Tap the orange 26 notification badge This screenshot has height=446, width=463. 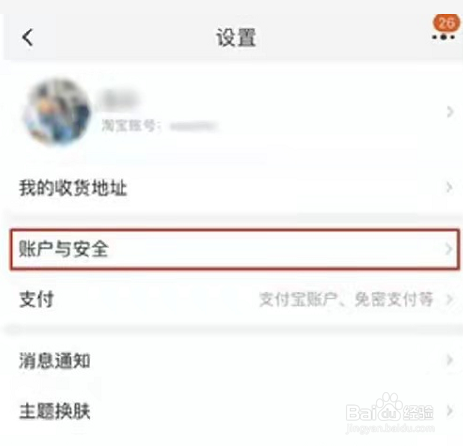coord(446,23)
